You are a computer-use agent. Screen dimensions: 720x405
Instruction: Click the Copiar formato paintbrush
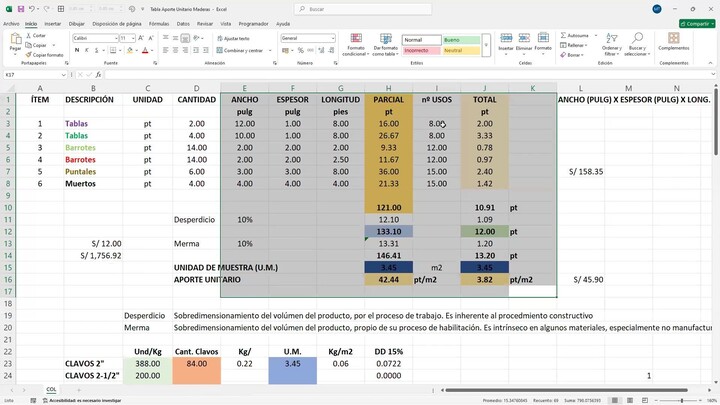point(28,55)
